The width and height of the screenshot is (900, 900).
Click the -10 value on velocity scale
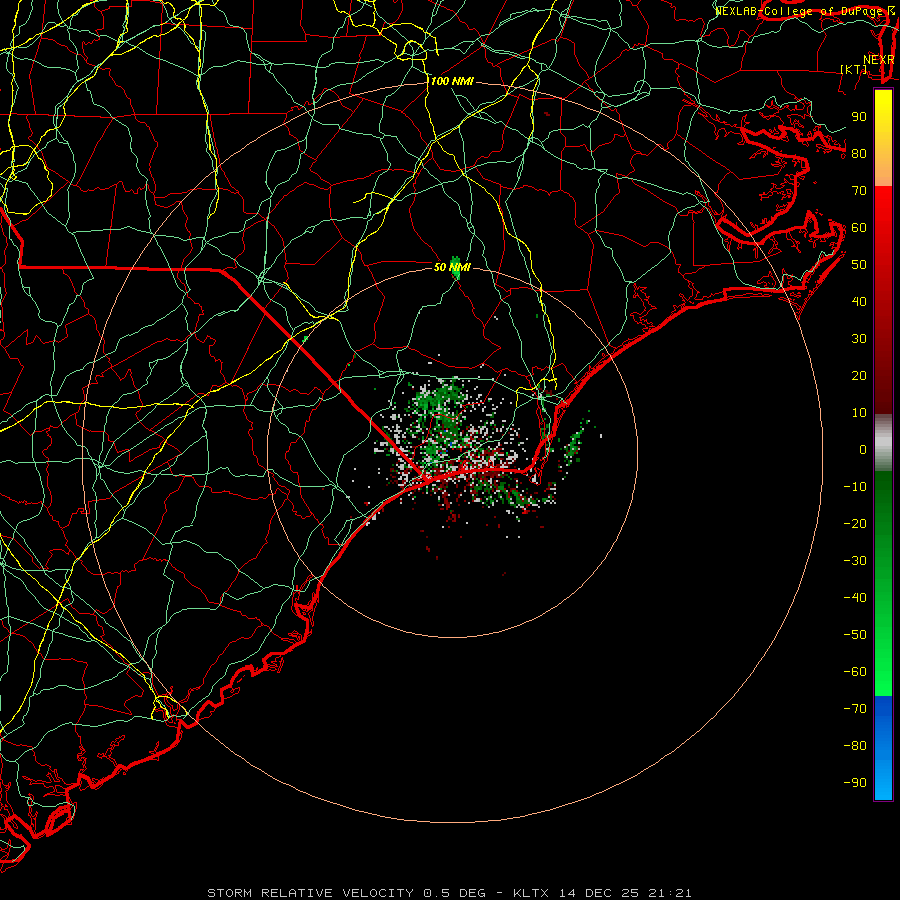[855, 487]
